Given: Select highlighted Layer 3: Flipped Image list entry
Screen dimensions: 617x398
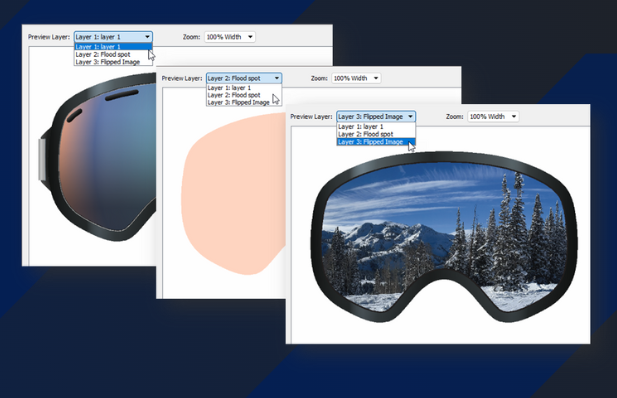Looking at the screenshot, I should pos(376,142).
